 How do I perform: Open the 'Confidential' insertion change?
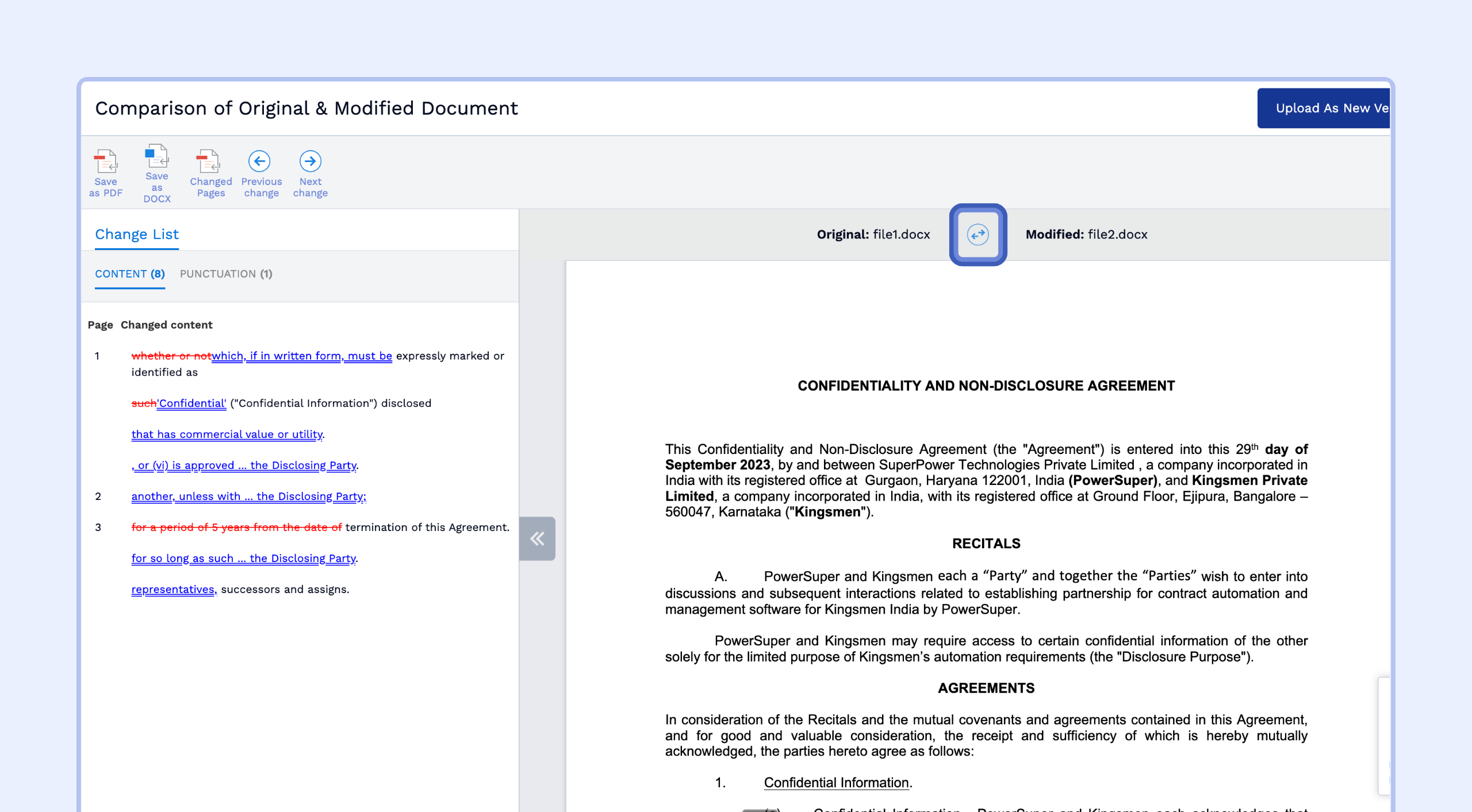point(193,403)
